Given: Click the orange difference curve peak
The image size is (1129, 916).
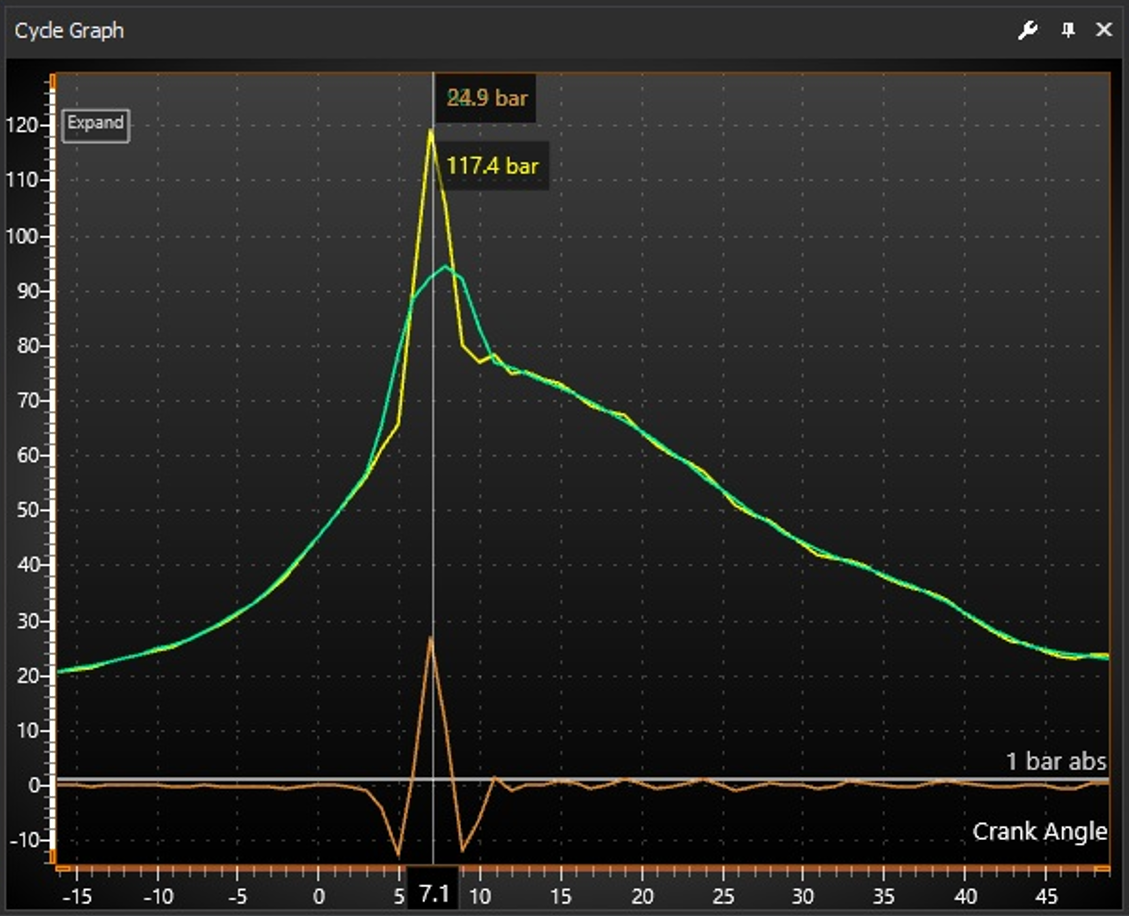Looking at the screenshot, I should point(431,637).
